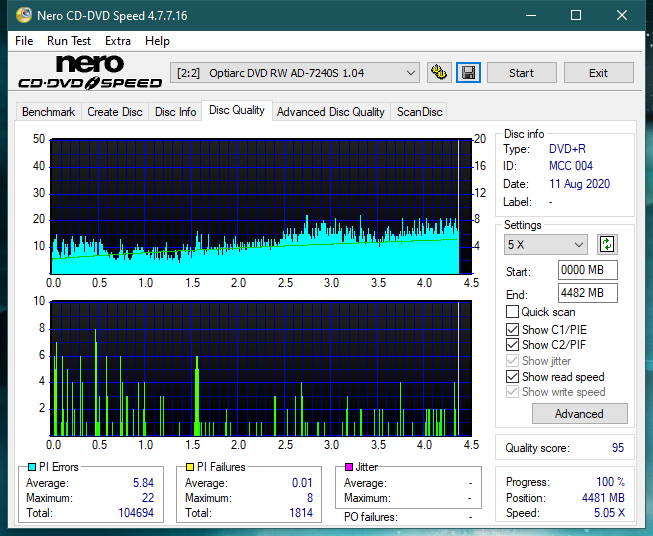
Task: Toggle the Show write speed checkbox
Action: pos(512,392)
